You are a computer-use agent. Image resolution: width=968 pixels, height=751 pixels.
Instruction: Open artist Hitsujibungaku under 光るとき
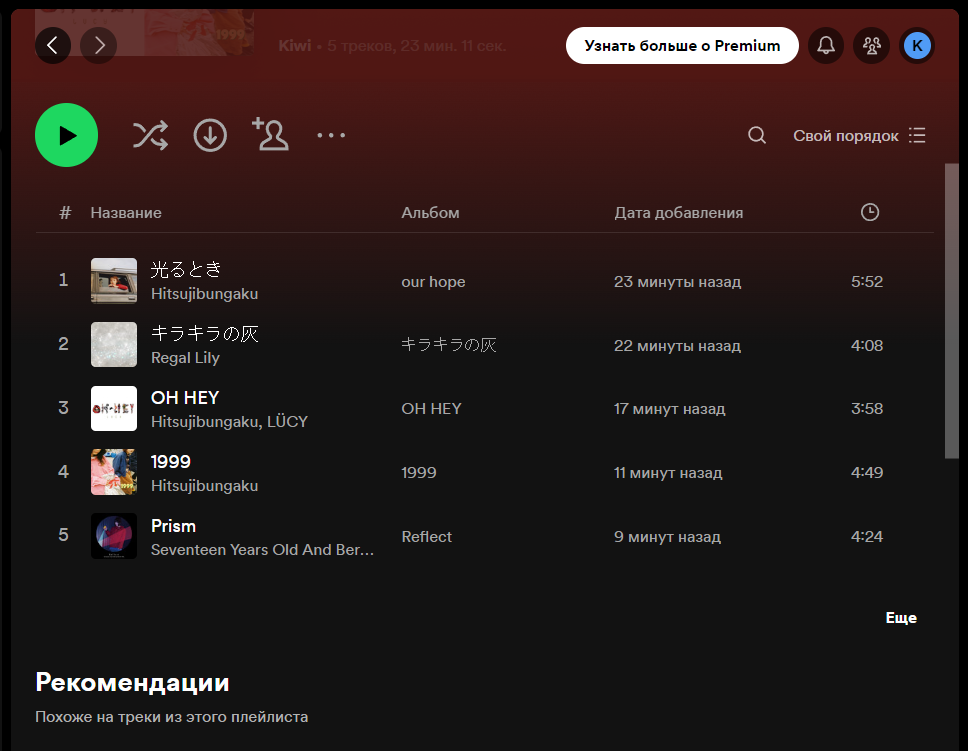click(x=204, y=294)
